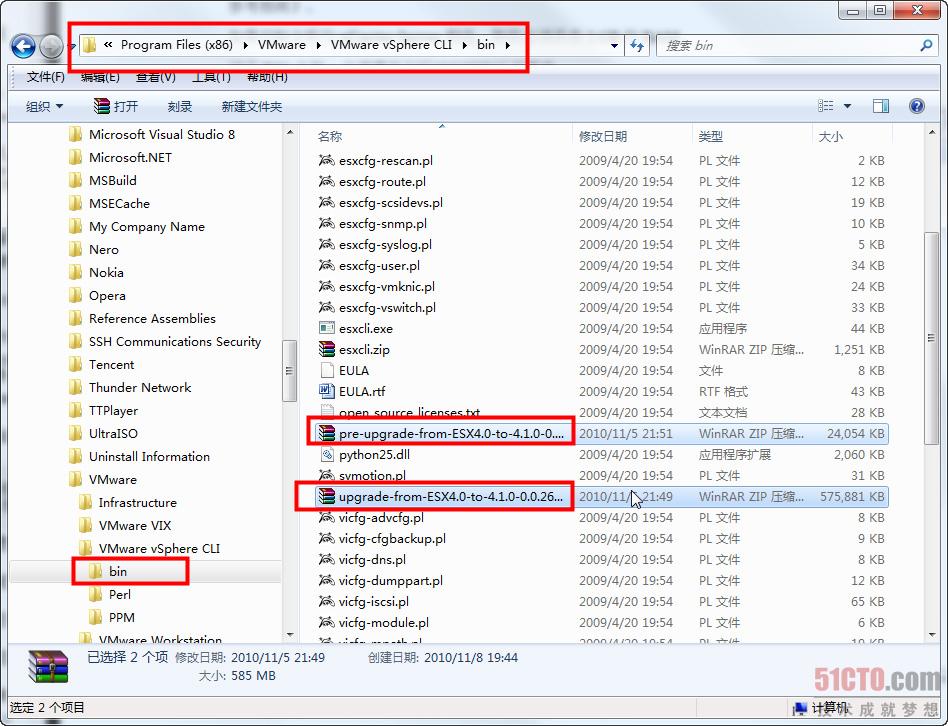The height and width of the screenshot is (726, 948).
Task: Select the EULA blank file icon
Action: point(326,370)
